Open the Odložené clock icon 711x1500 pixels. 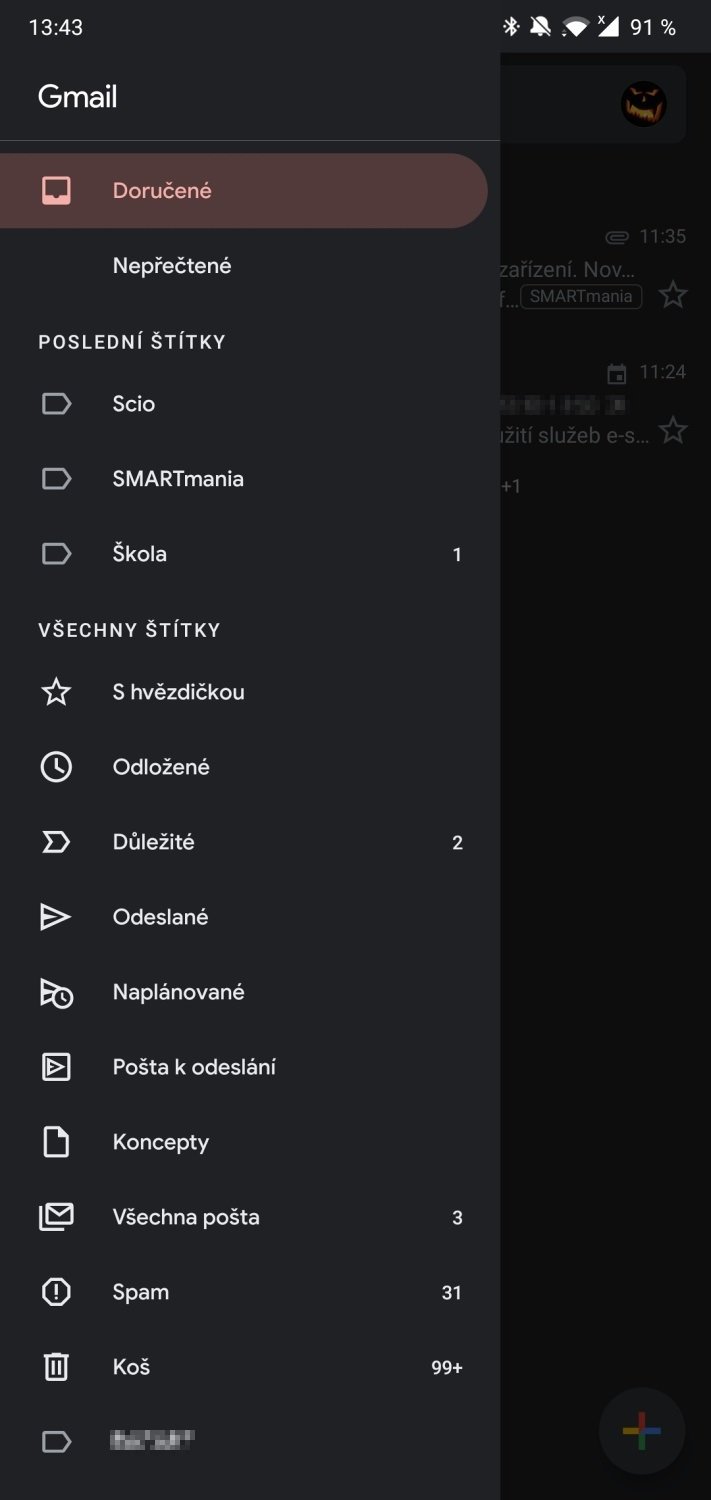[x=56, y=767]
